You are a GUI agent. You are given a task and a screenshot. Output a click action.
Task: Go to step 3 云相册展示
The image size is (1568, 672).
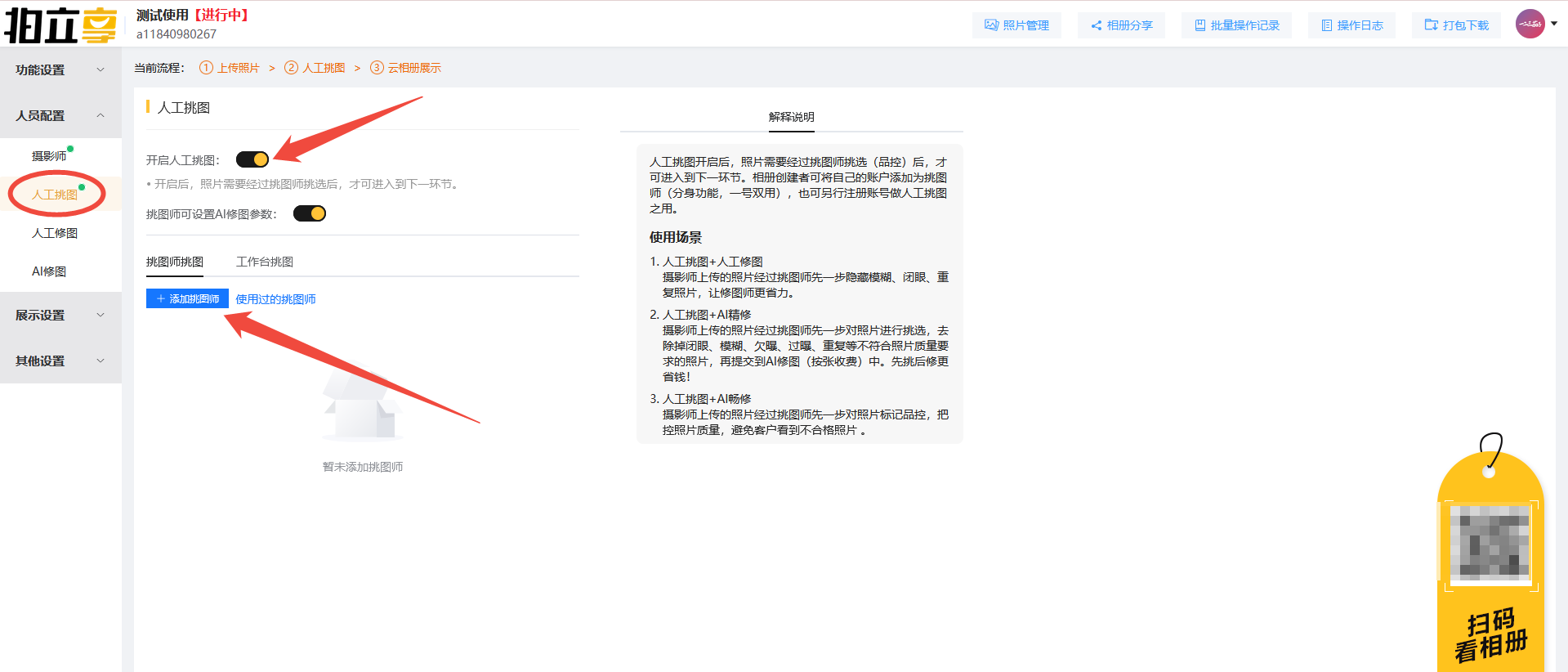[406, 68]
